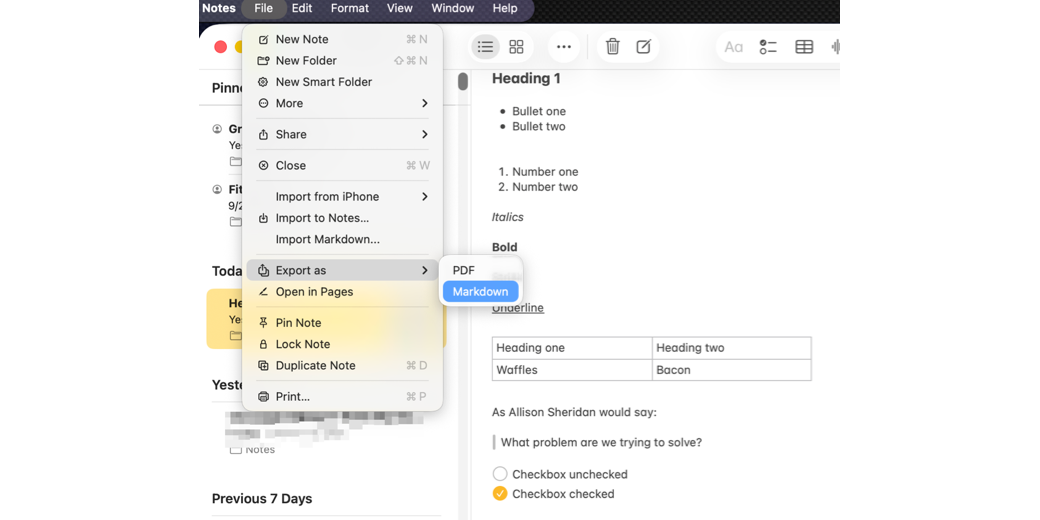The image size is (1040, 520).
Task: Click the notes list scrollbar thumb
Action: 463,81
